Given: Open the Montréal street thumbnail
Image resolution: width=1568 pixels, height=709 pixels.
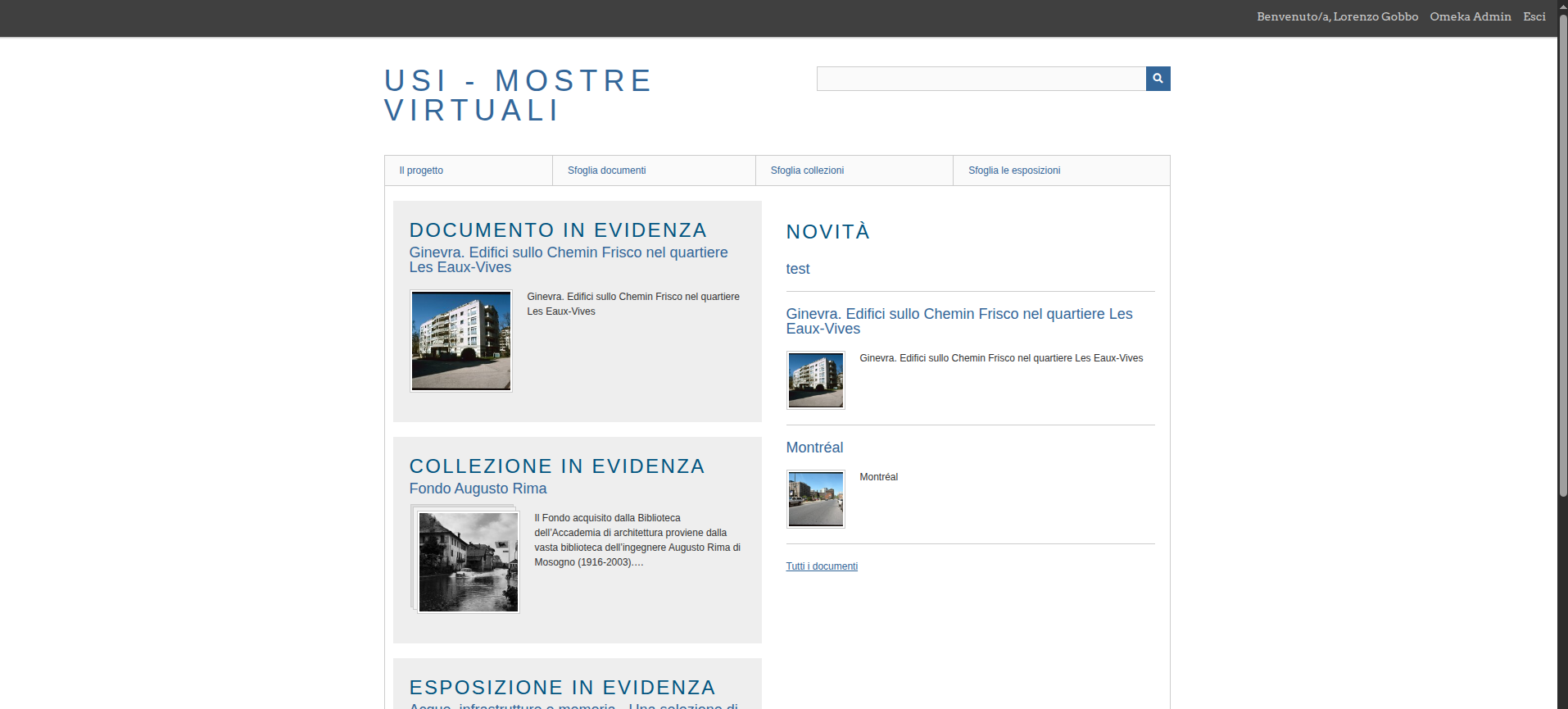Looking at the screenshot, I should click(815, 499).
